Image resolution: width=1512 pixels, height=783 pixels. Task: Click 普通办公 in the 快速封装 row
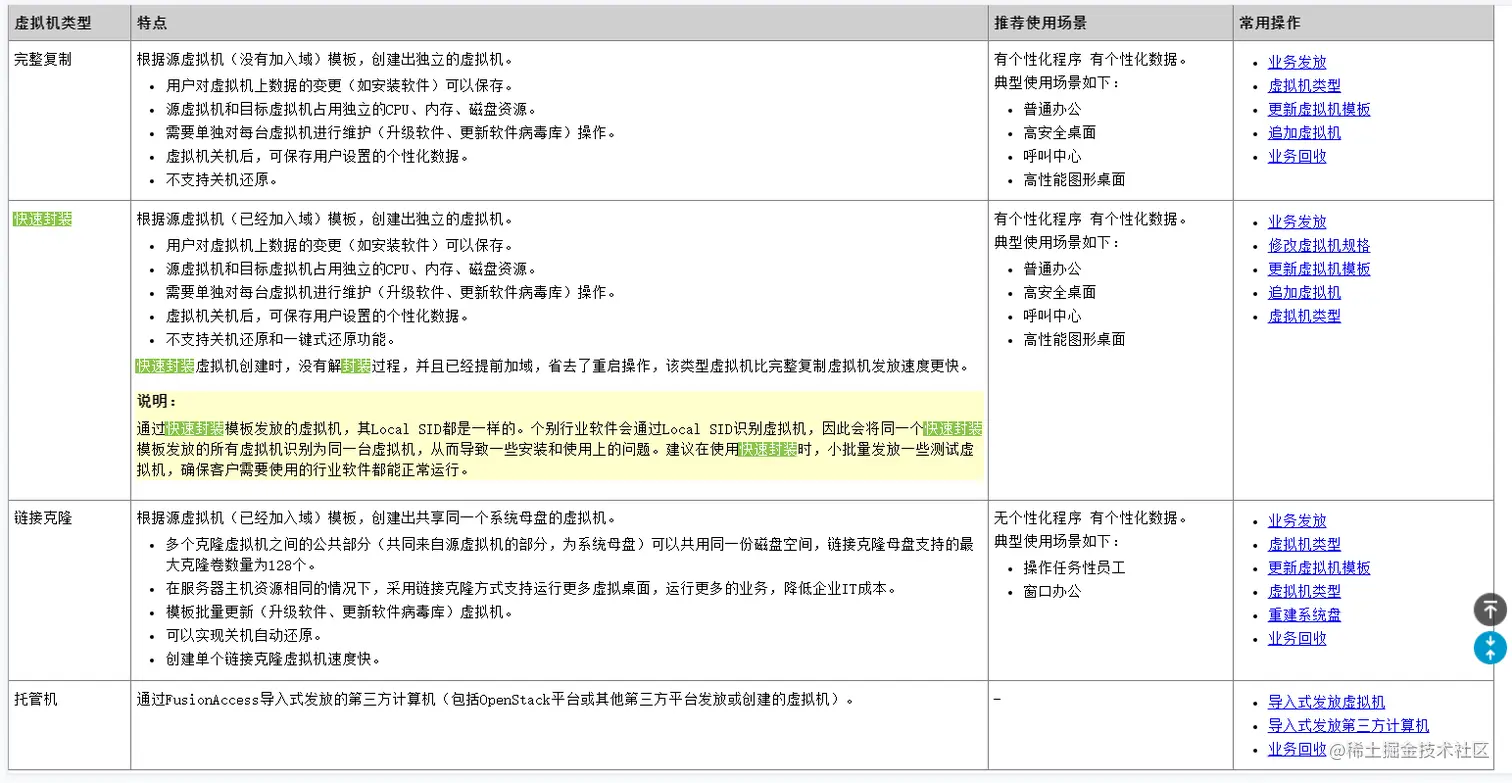[x=1052, y=269]
